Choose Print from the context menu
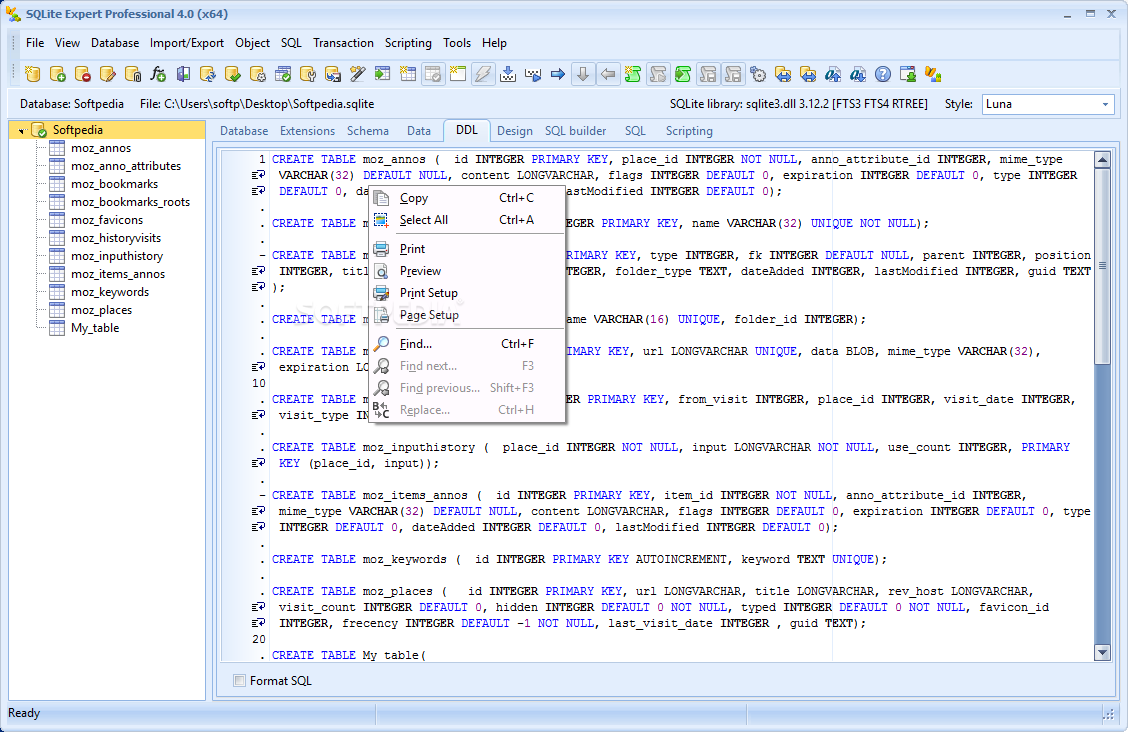 pyautogui.click(x=467, y=249)
